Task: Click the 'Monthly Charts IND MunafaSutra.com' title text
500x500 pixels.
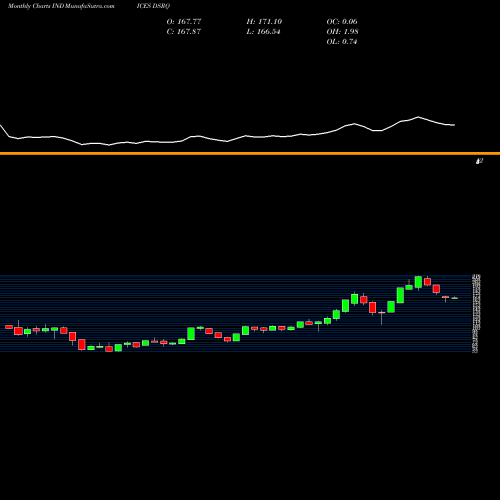Action: pyautogui.click(x=61, y=6)
